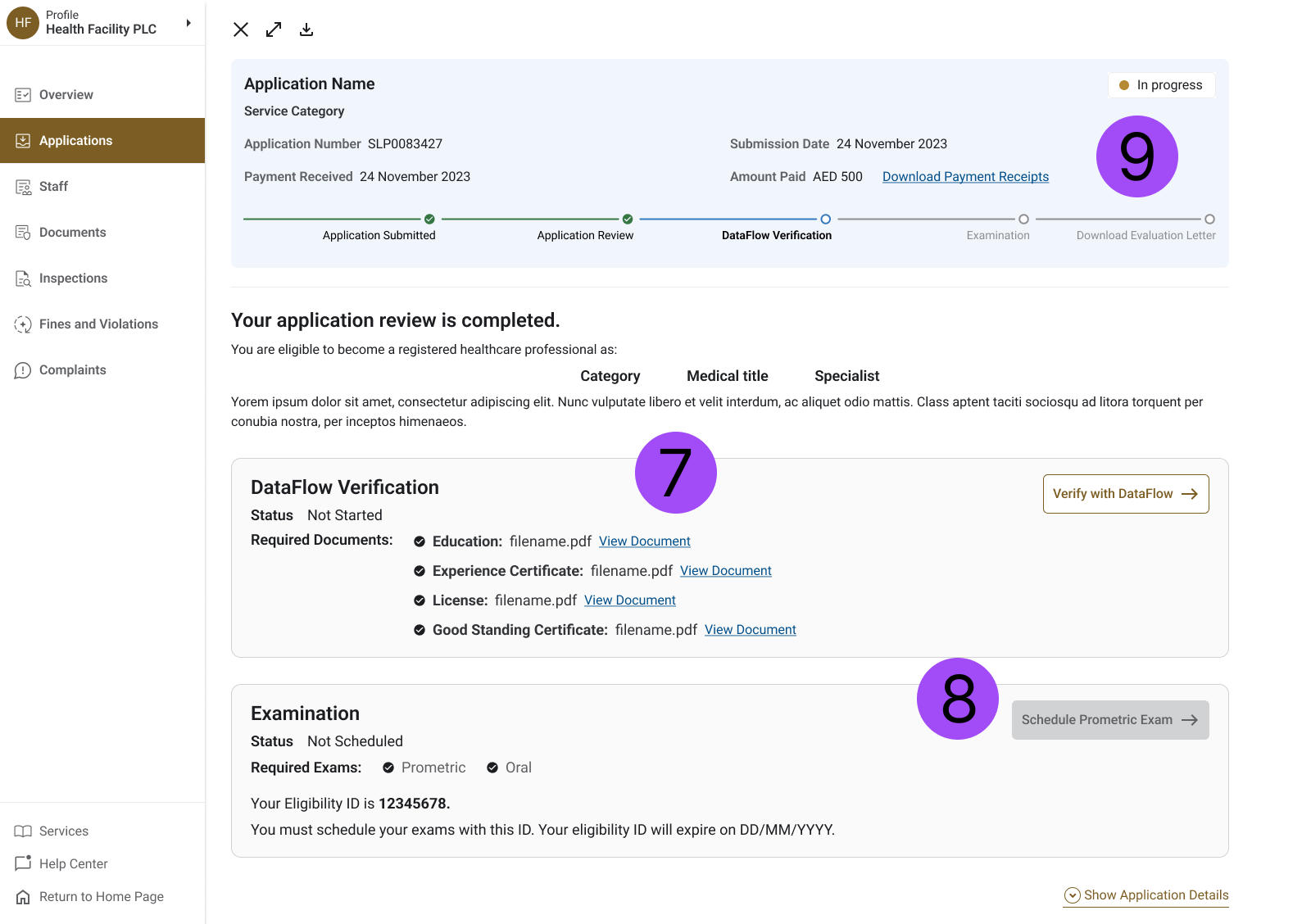Viewport: 1311px width, 924px height.
Task: Click the HF profile avatar
Action: pos(23,23)
